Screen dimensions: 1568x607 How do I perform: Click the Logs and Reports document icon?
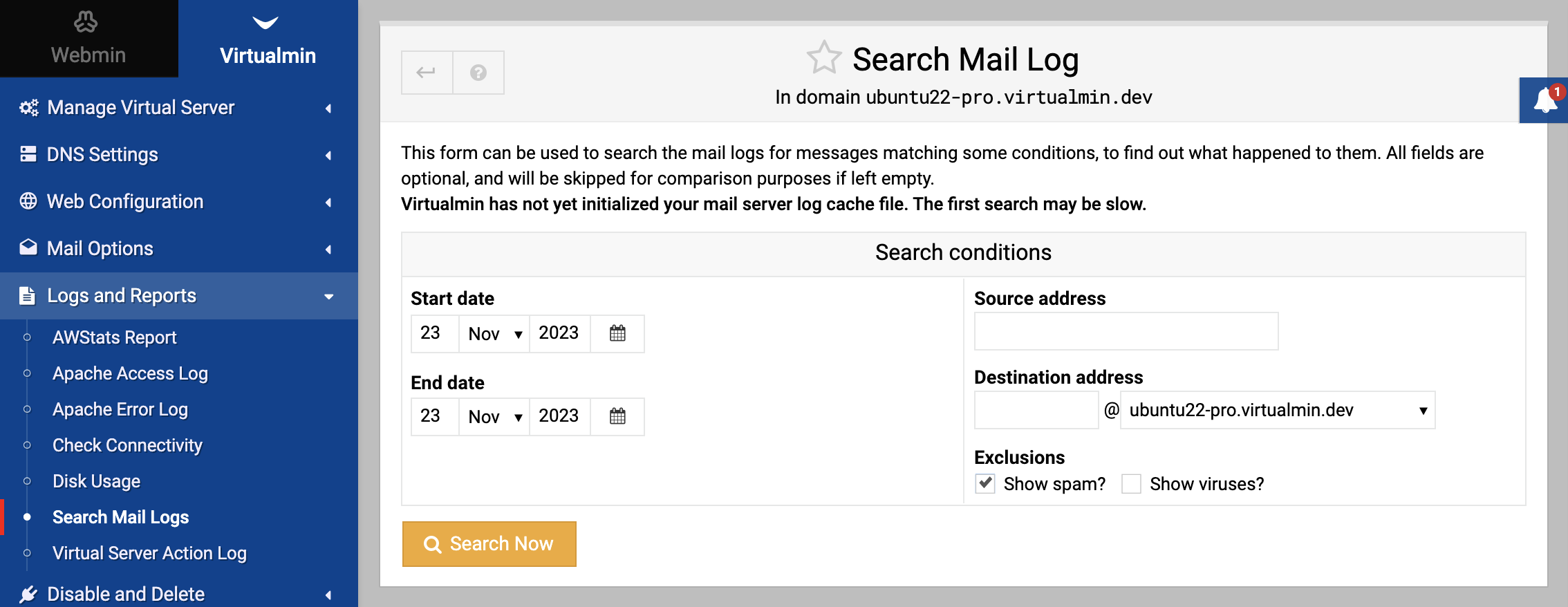tap(27, 295)
